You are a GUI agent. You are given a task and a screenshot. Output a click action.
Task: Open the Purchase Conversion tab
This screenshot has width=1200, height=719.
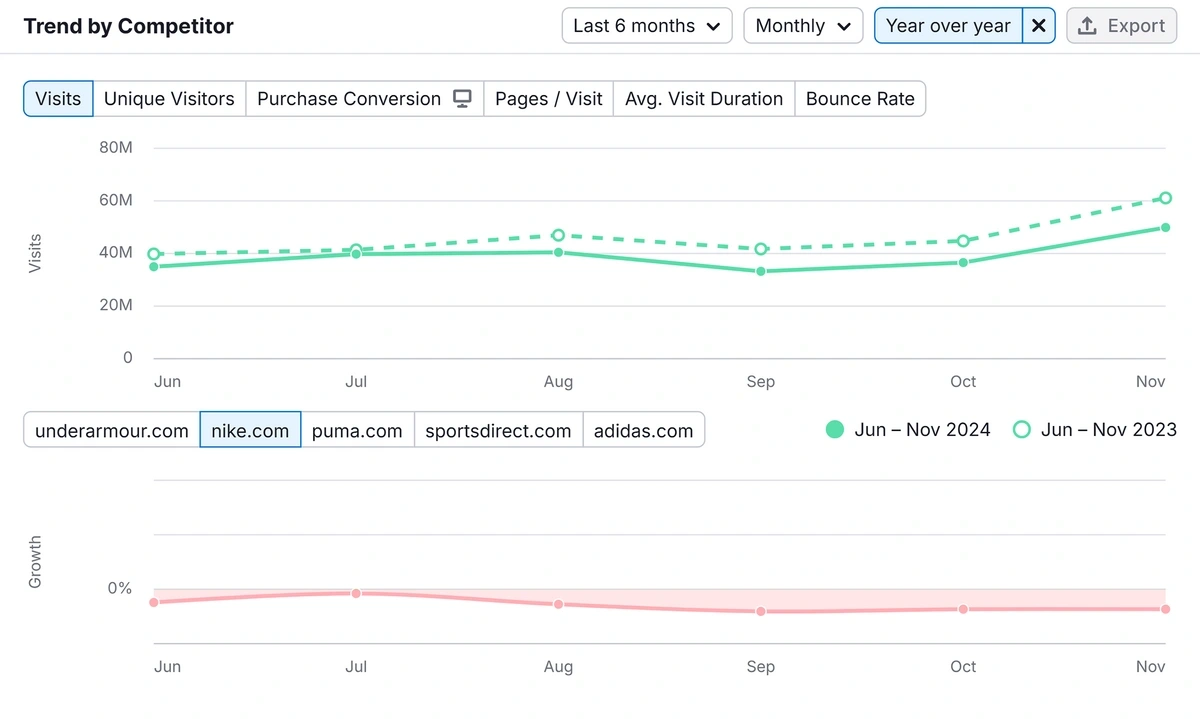[x=364, y=99]
